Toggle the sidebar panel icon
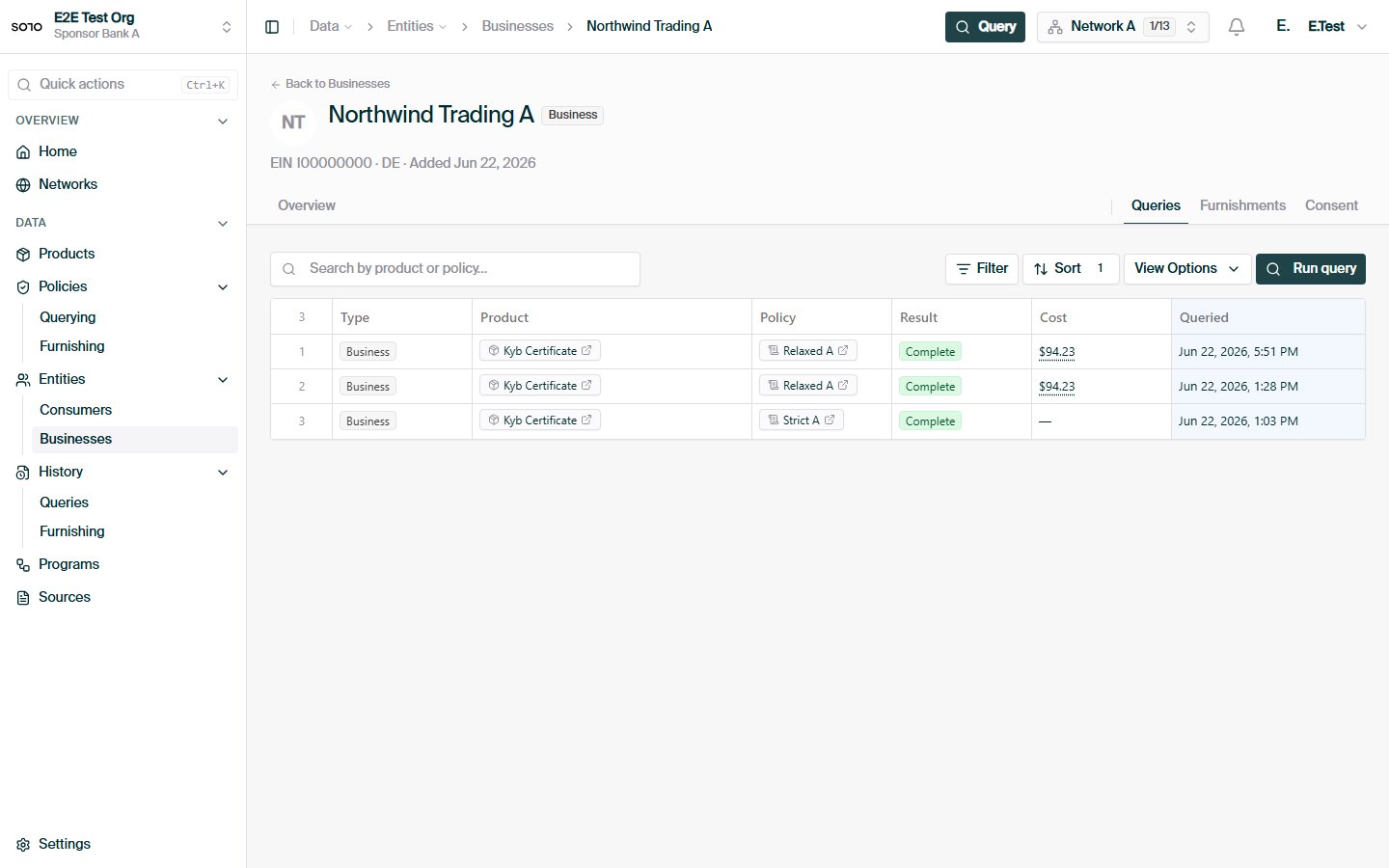 tap(272, 27)
